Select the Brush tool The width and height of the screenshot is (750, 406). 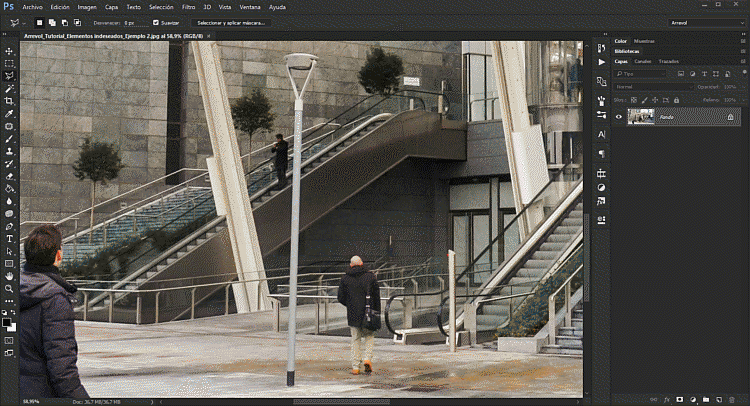click(x=9, y=139)
